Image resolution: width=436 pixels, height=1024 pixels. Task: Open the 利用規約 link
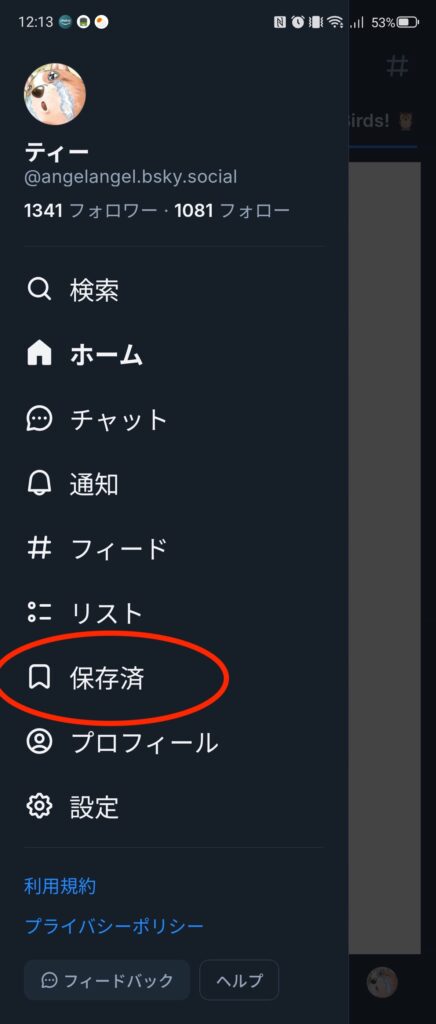coord(60,886)
